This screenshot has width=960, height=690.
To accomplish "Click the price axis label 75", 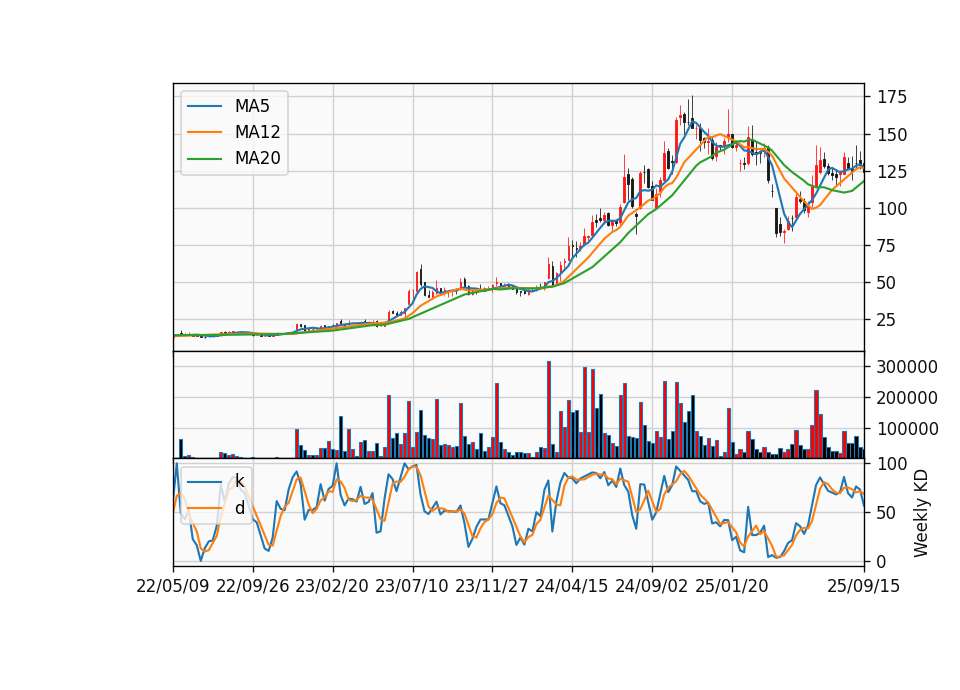I will coord(887,246).
